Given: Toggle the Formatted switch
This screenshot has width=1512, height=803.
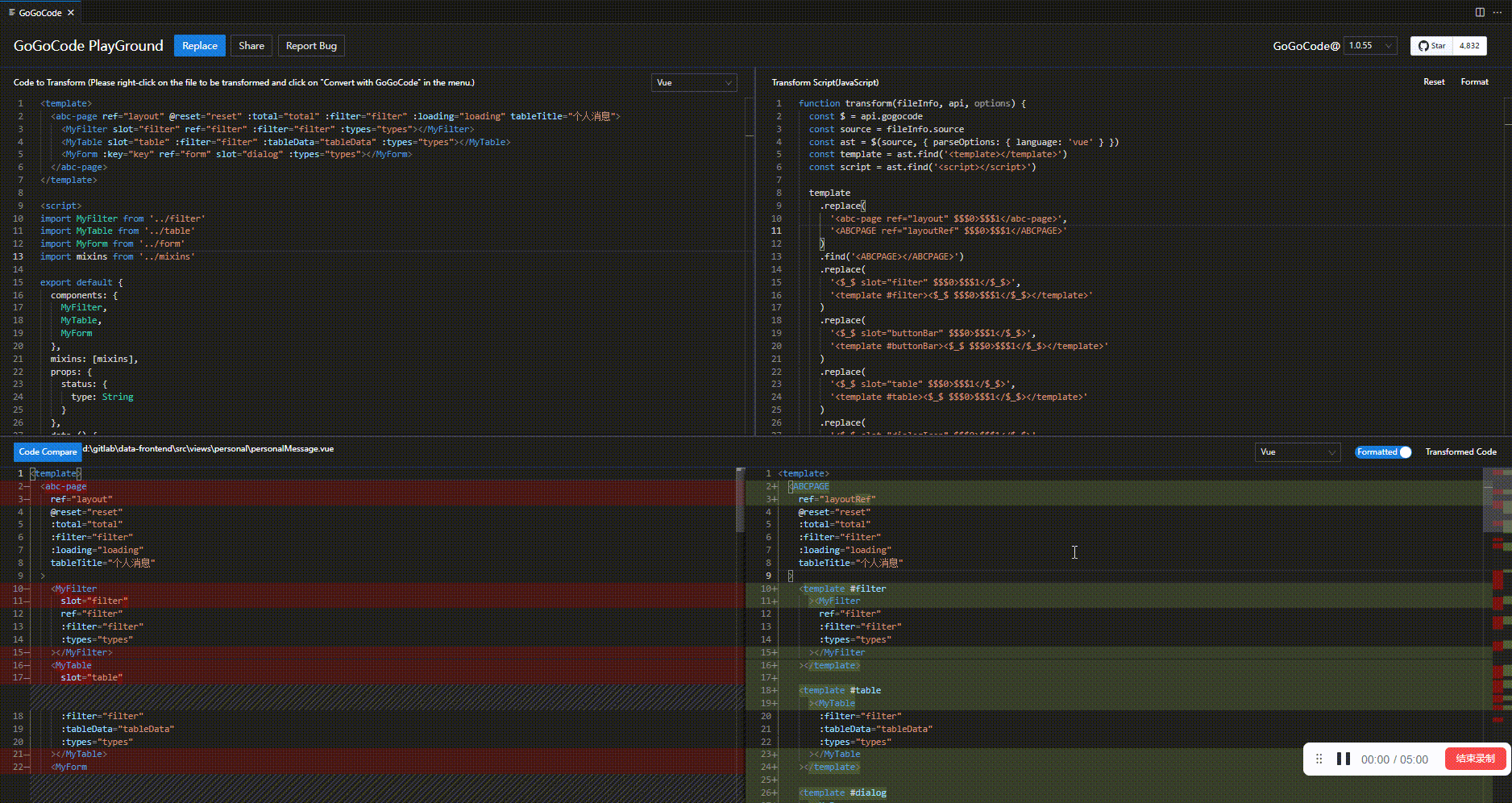Looking at the screenshot, I should (1383, 452).
